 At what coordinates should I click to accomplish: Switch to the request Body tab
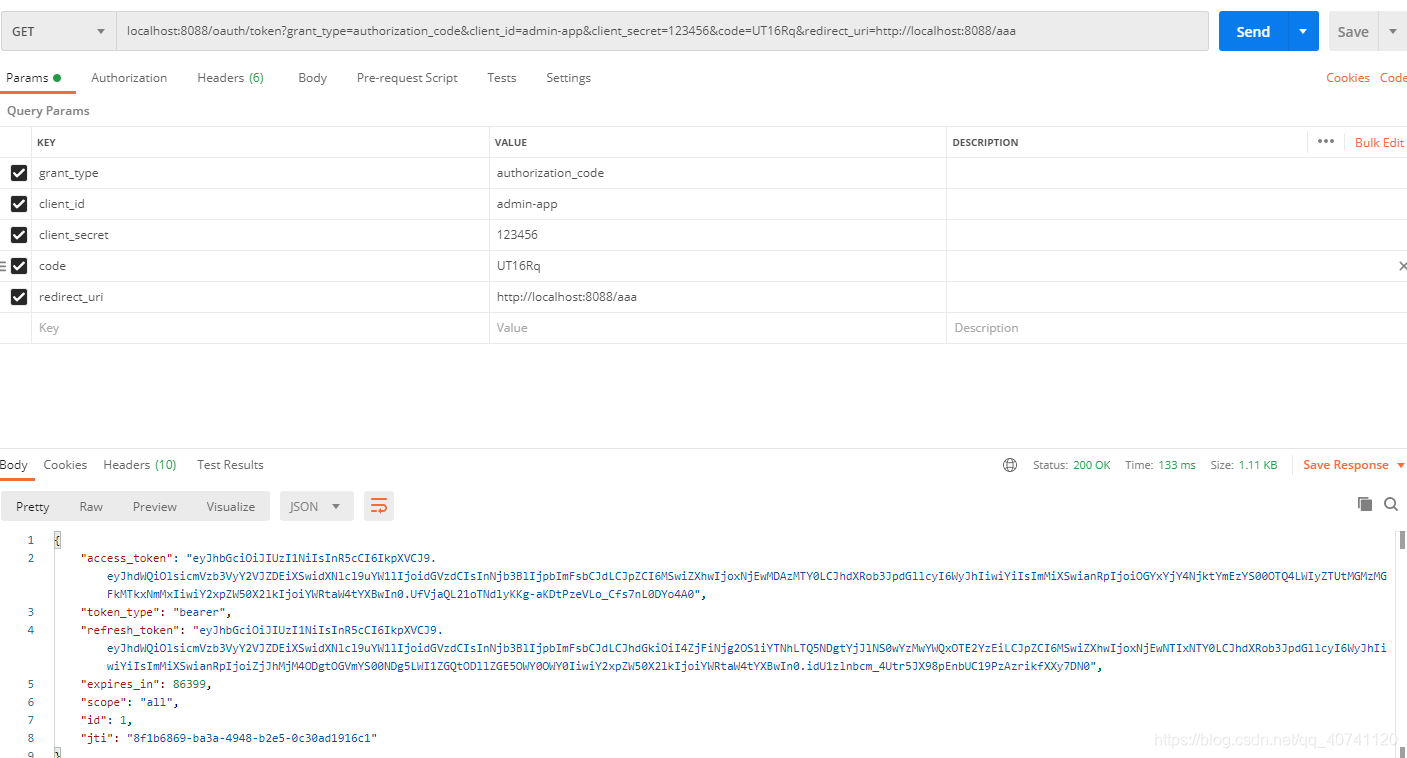click(312, 78)
